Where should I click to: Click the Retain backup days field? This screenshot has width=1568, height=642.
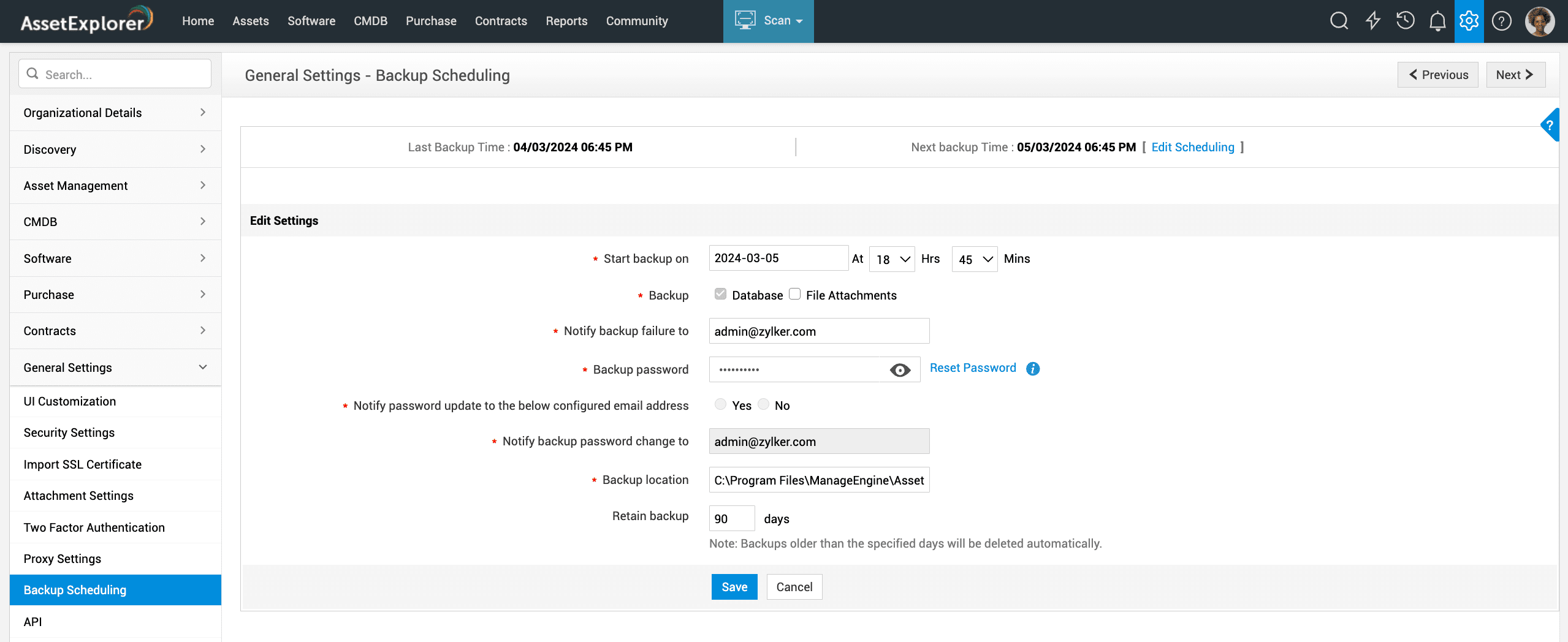[x=732, y=518]
